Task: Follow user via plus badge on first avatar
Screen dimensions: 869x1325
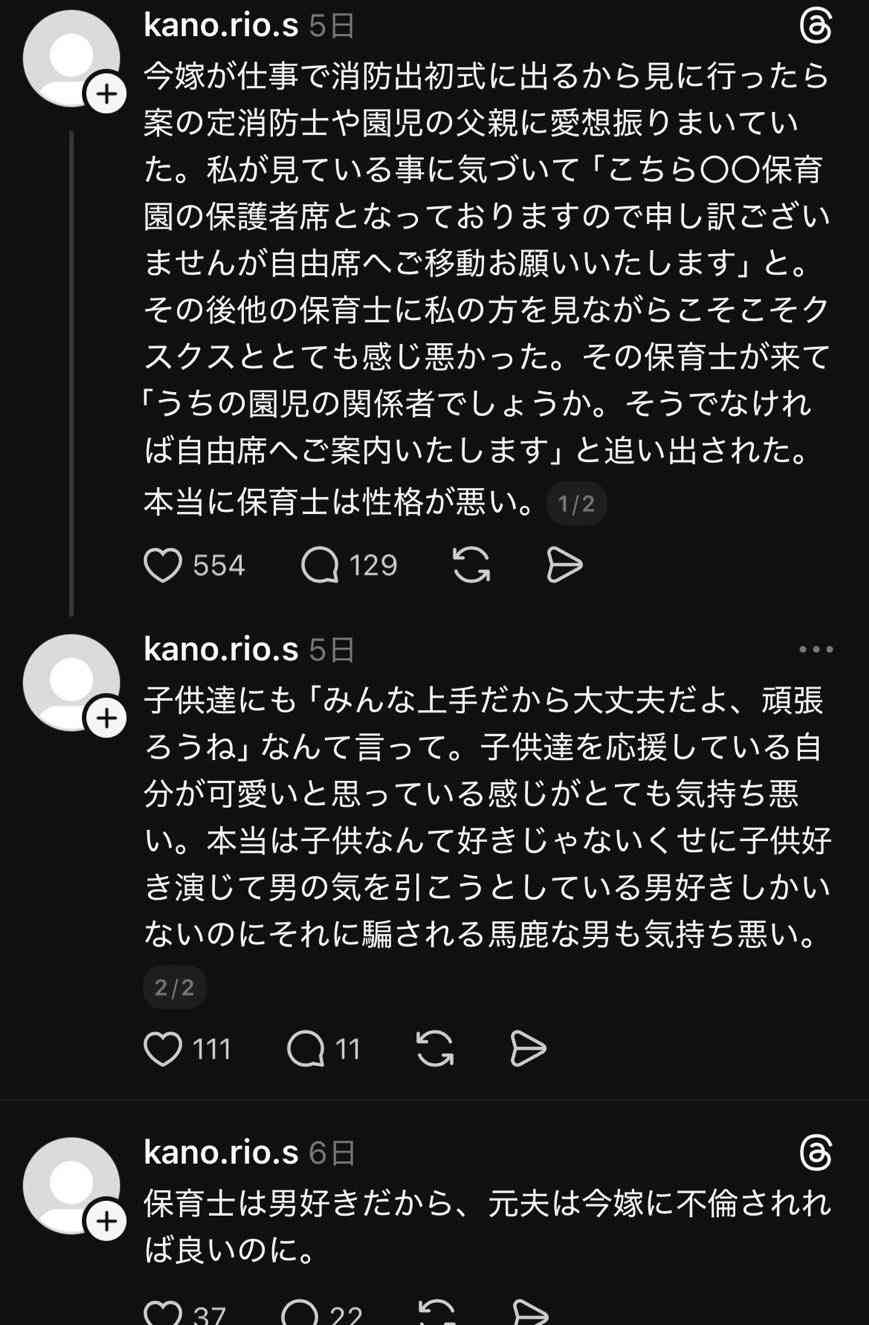Action: [x=107, y=95]
